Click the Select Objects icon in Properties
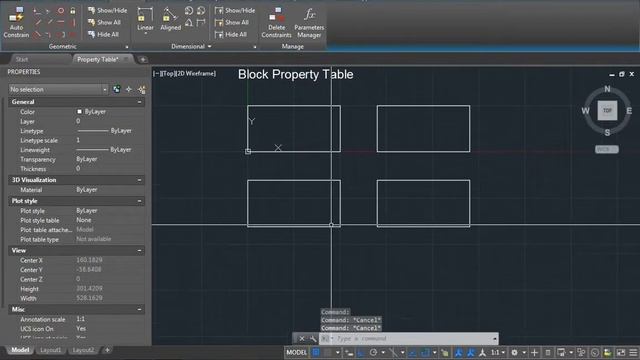The height and width of the screenshot is (360, 640). pos(129,89)
